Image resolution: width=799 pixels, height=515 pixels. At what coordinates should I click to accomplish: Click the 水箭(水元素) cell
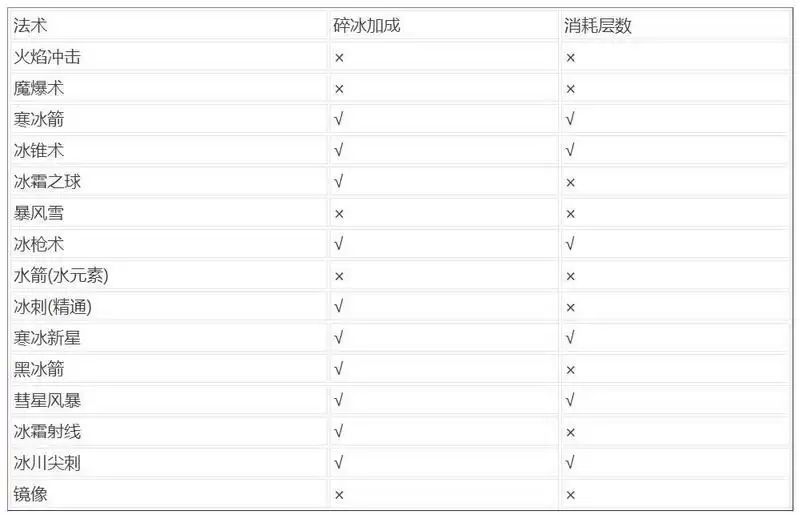pos(59,276)
